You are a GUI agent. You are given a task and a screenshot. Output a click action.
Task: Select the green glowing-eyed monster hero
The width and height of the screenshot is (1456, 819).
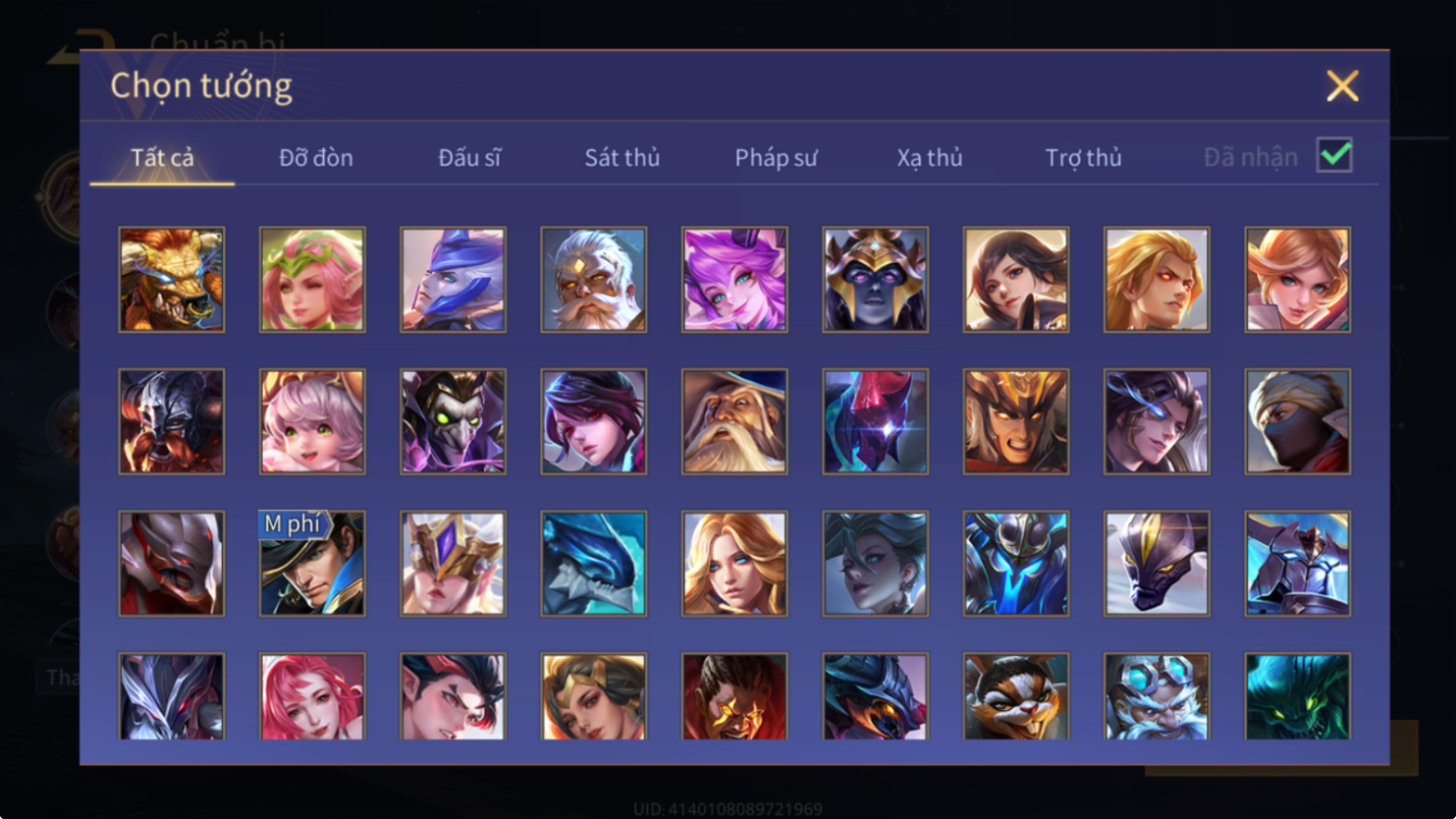(x=1298, y=696)
